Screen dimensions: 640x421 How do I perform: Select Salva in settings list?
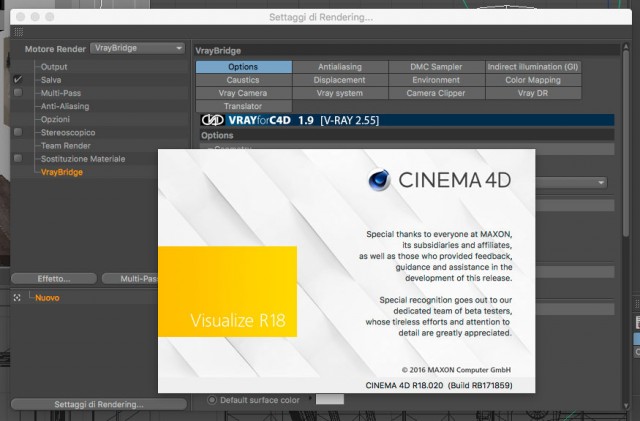pyautogui.click(x=51, y=80)
